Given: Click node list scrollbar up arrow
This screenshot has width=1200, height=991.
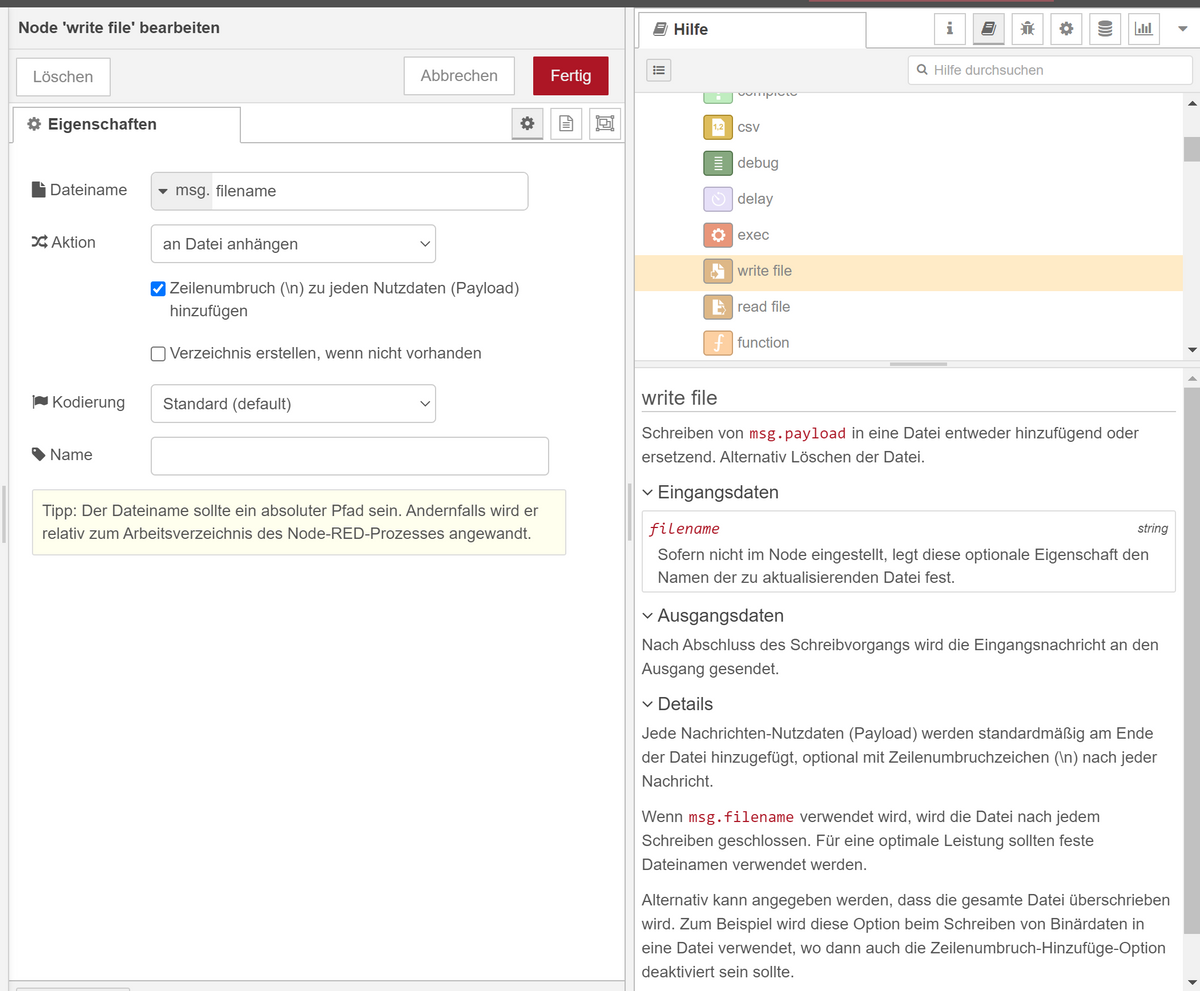Looking at the screenshot, I should (x=1191, y=102).
